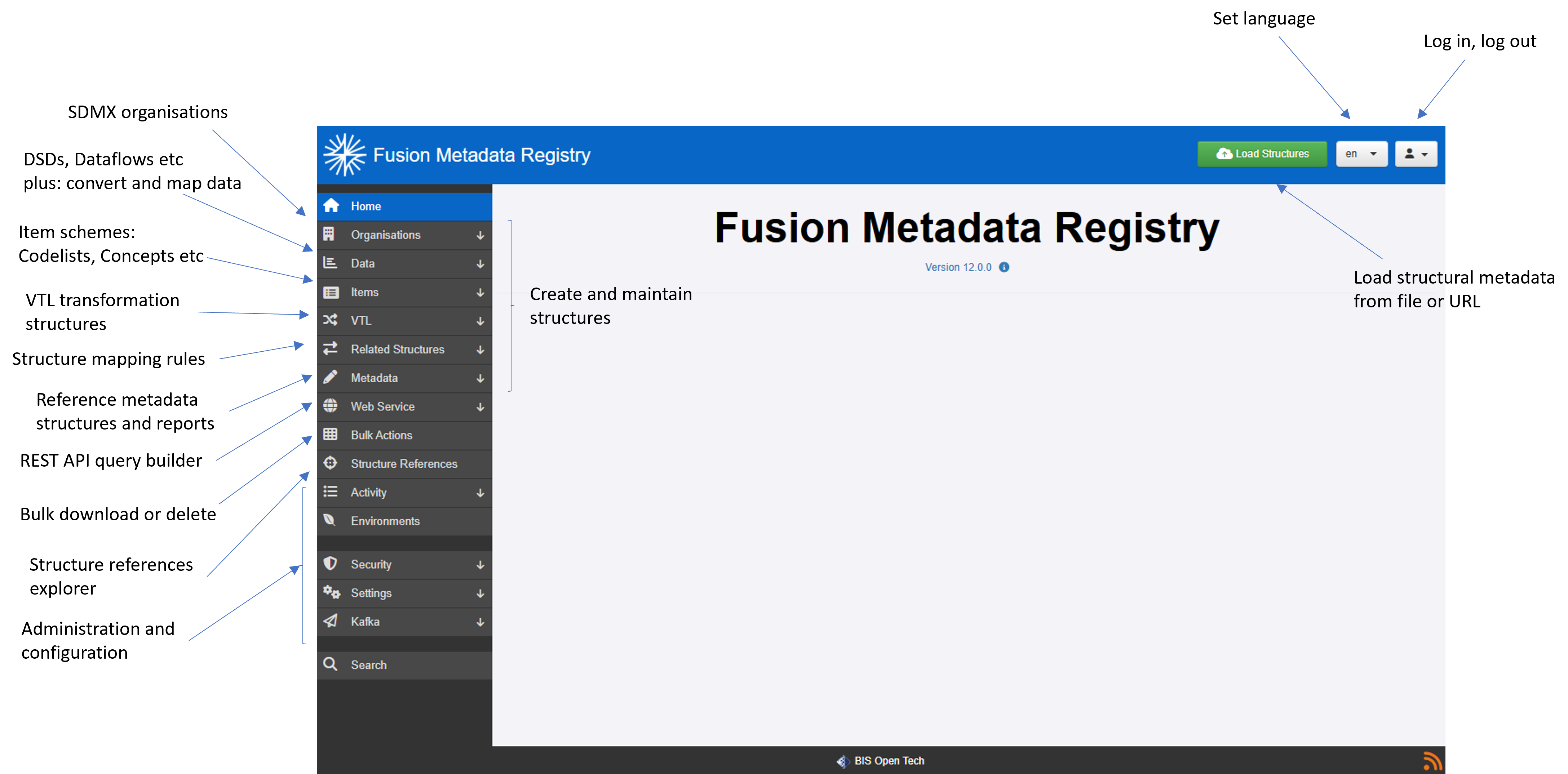
Task: Click the orange RSS feed icon
Action: [x=1433, y=761]
